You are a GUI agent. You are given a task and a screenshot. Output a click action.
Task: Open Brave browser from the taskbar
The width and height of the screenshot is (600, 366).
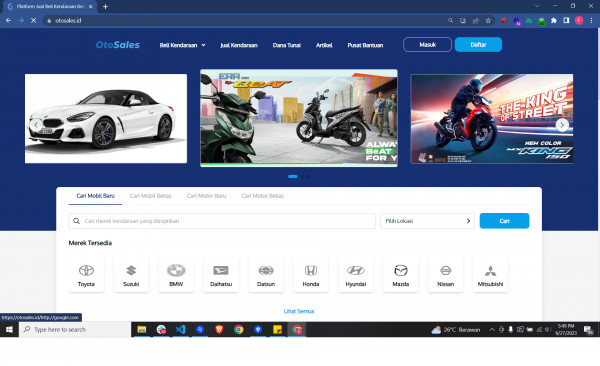[x=219, y=329]
